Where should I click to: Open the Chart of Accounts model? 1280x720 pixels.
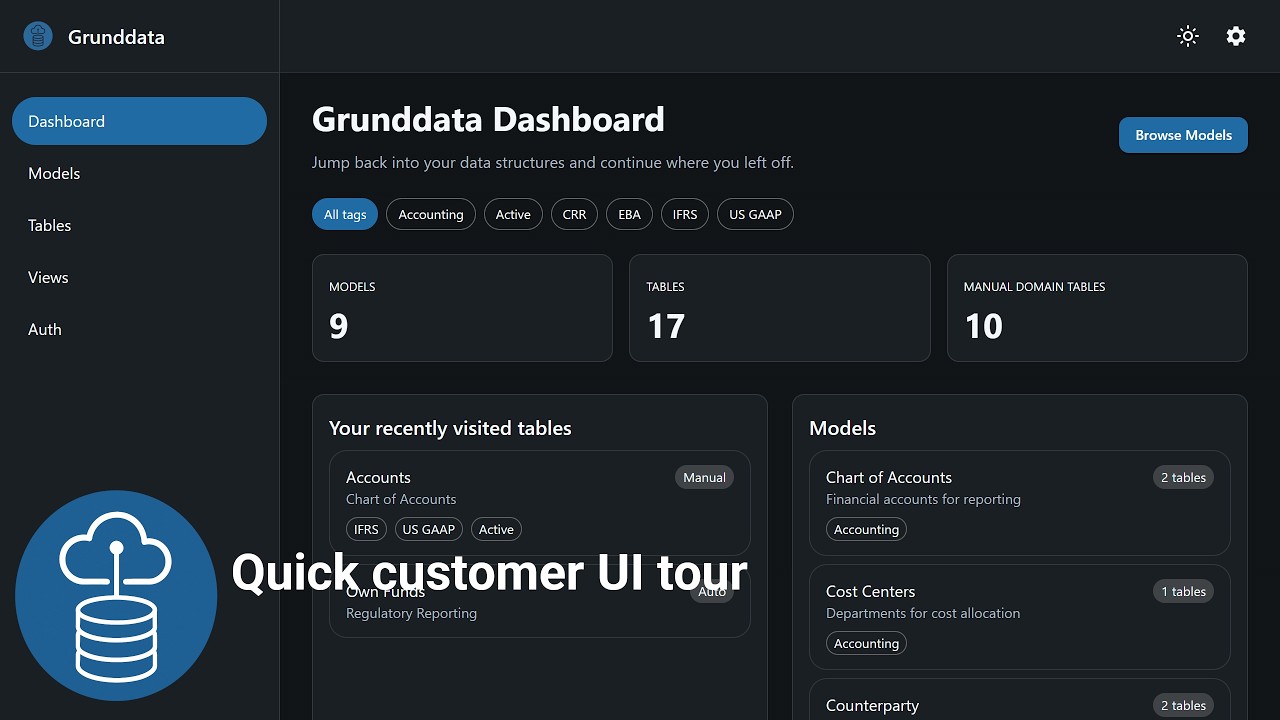1020,503
